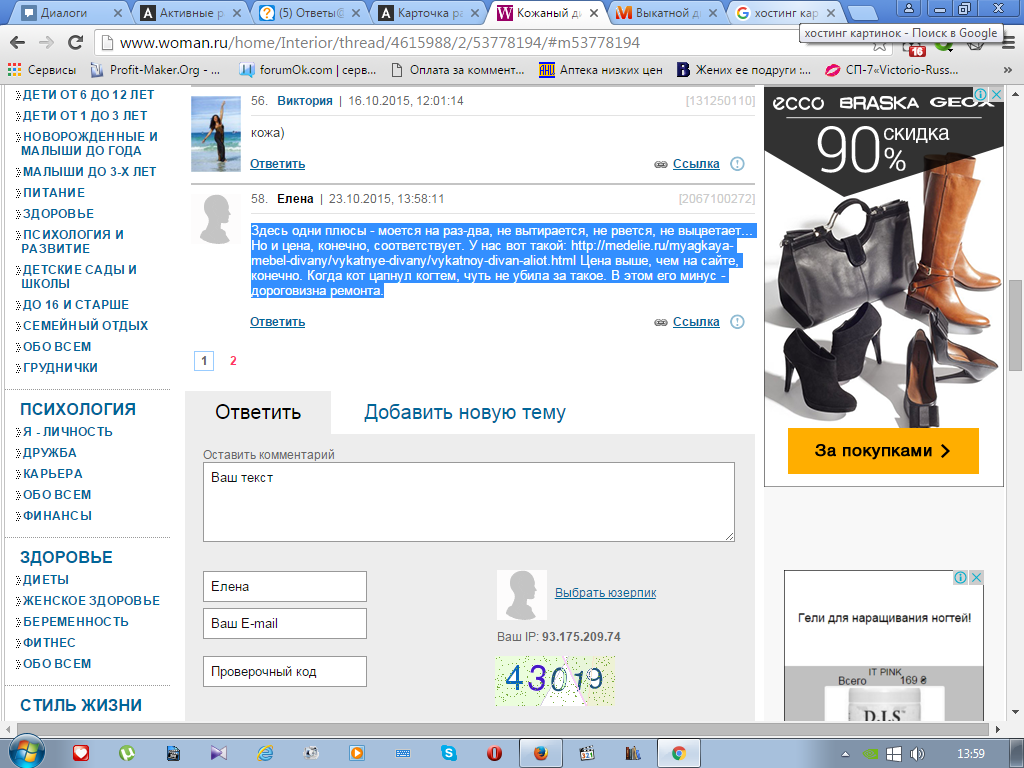1024x768 pixels.
Task: Open the Сервисы apps bookmark
Action: [x=42, y=70]
